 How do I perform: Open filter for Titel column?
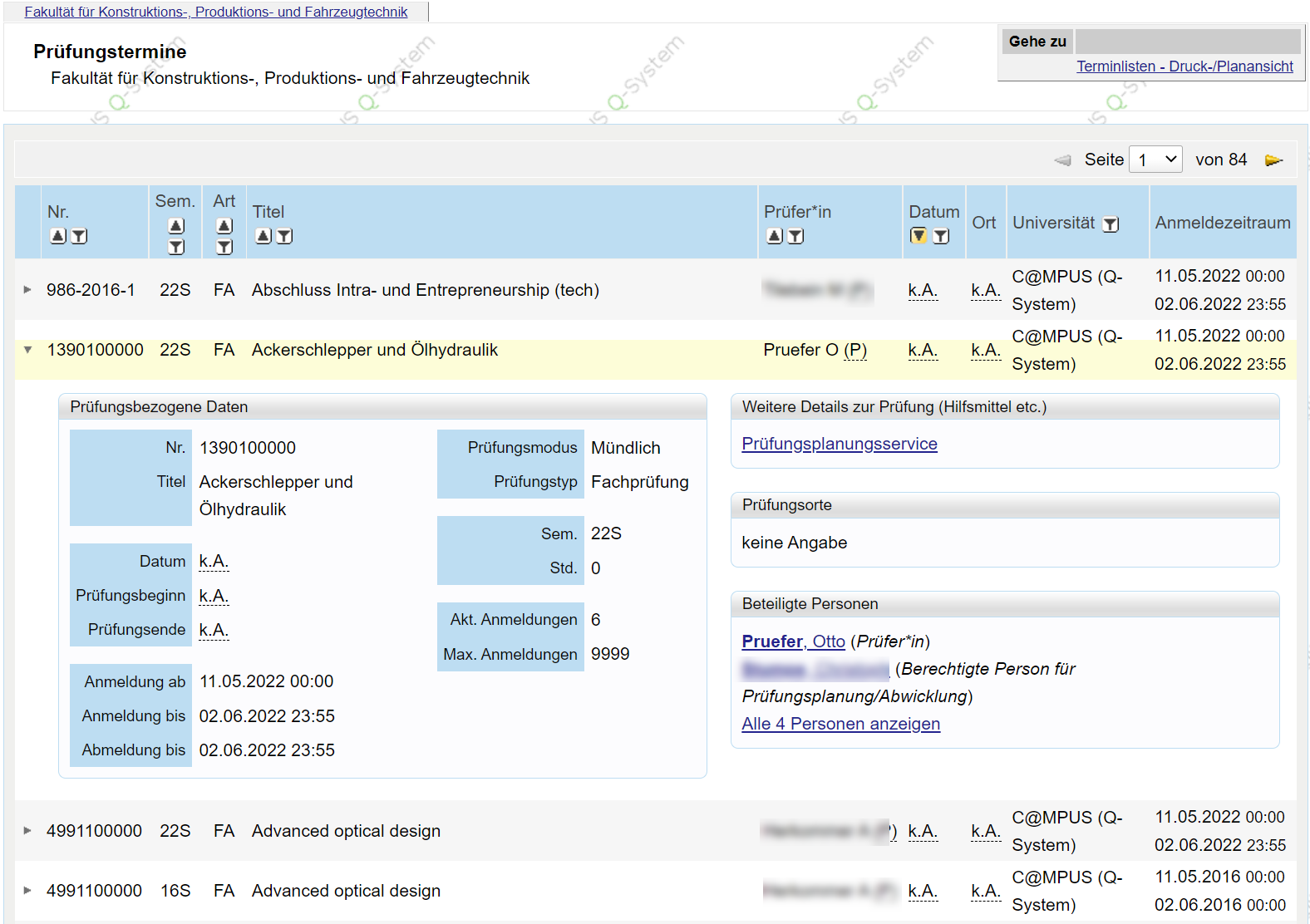pos(284,236)
